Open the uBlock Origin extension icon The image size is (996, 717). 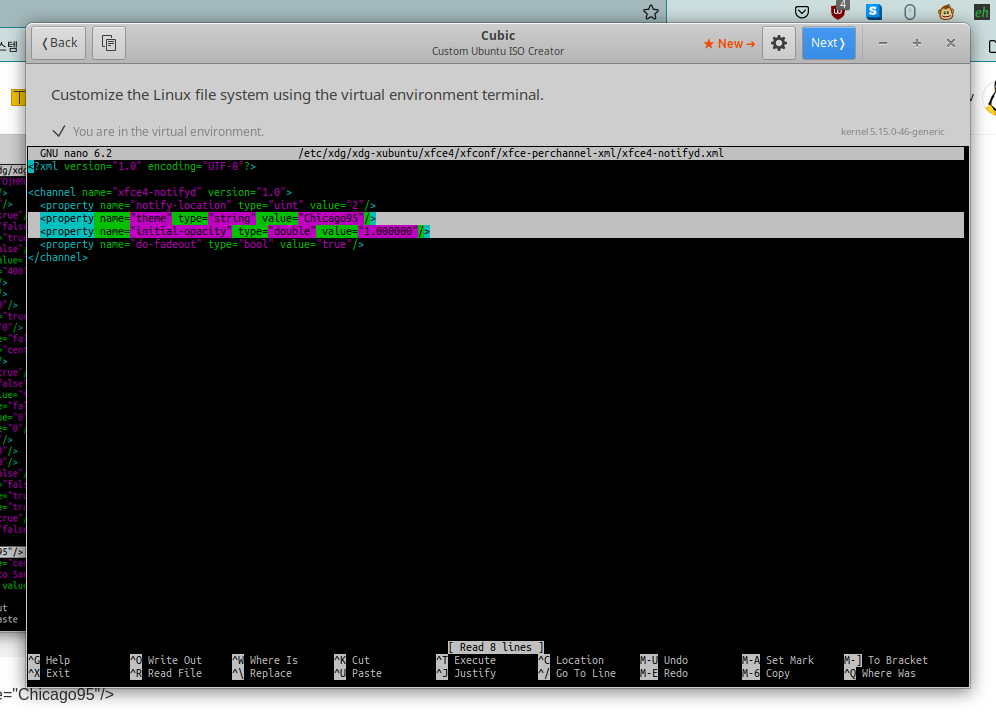[838, 11]
